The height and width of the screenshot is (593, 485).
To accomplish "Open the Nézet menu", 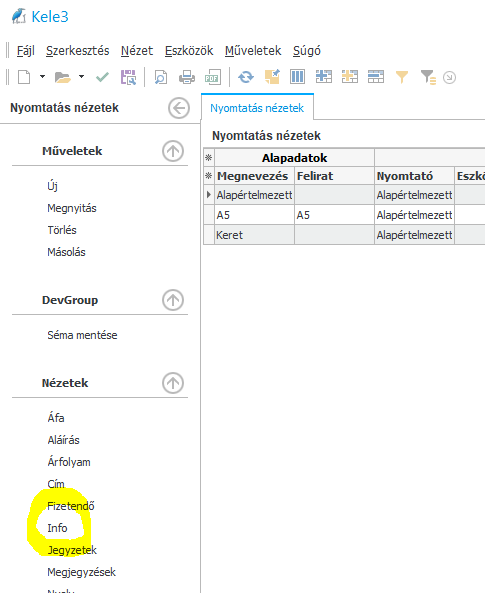I will coord(137,51).
